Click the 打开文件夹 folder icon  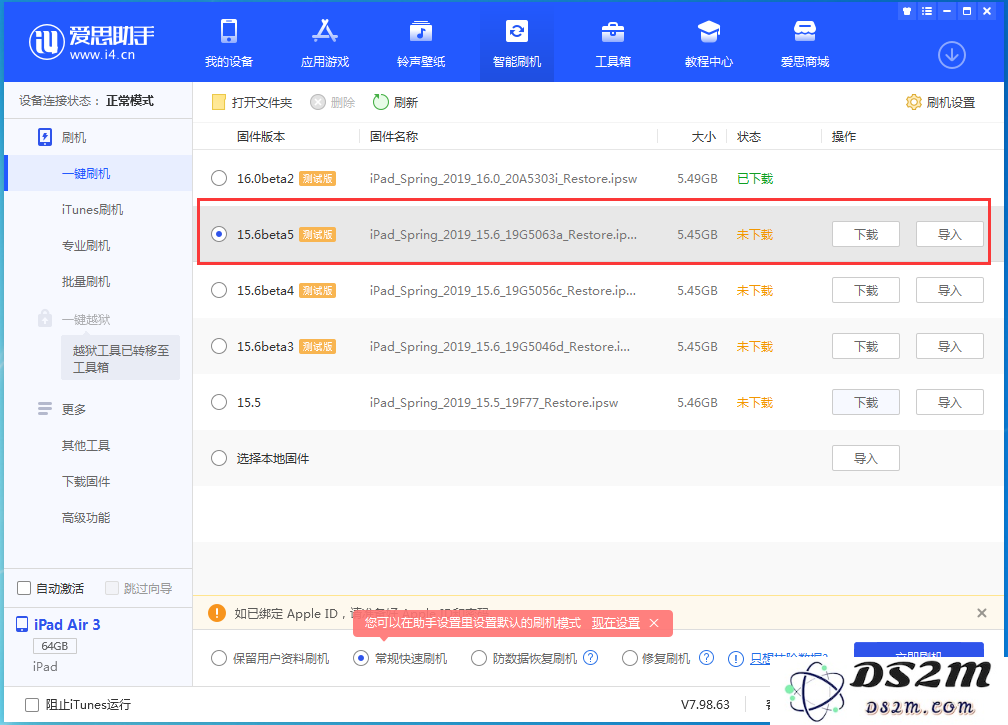click(219, 102)
